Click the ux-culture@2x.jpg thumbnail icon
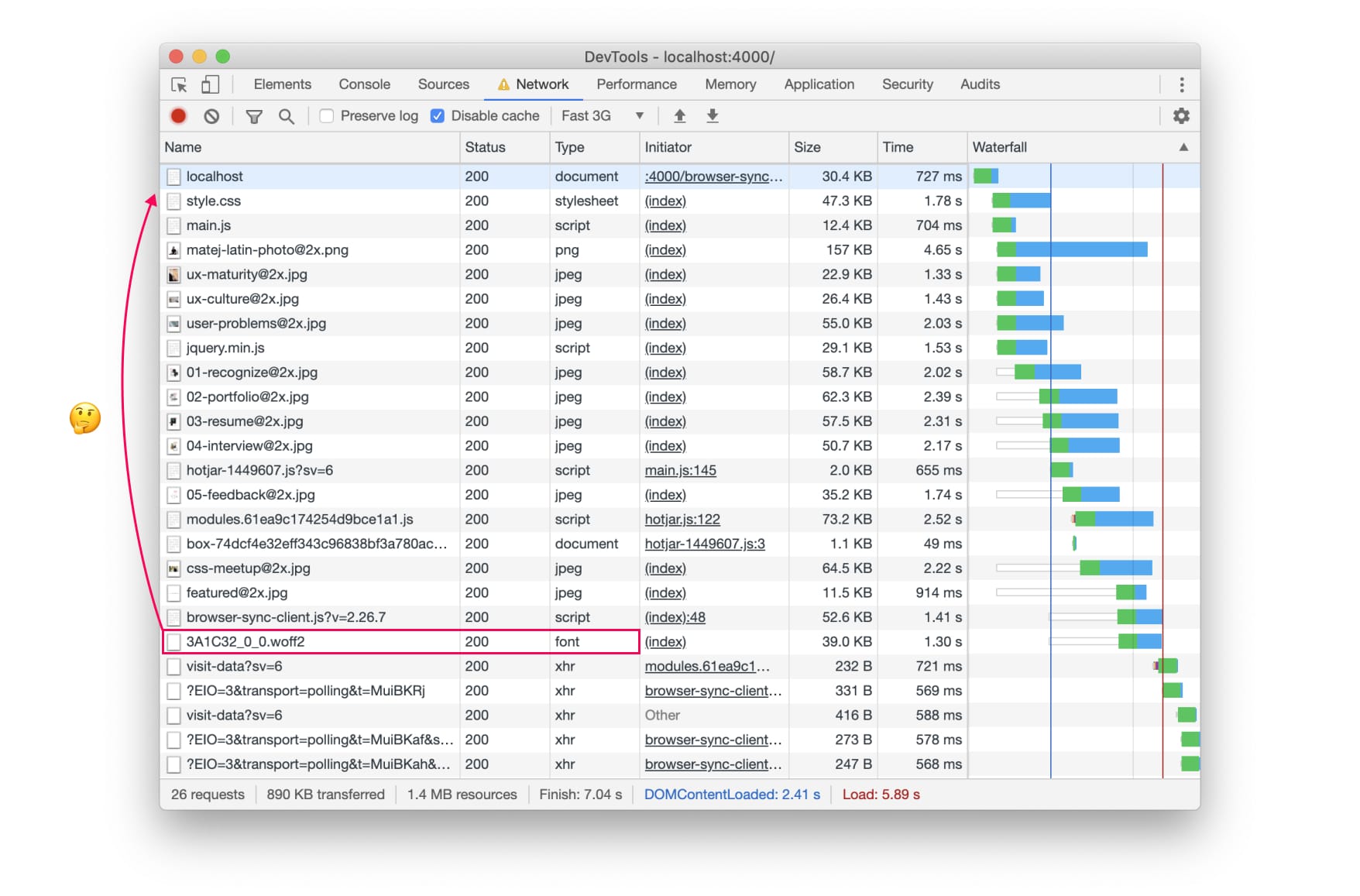The height and width of the screenshot is (896, 1360). 173,299
